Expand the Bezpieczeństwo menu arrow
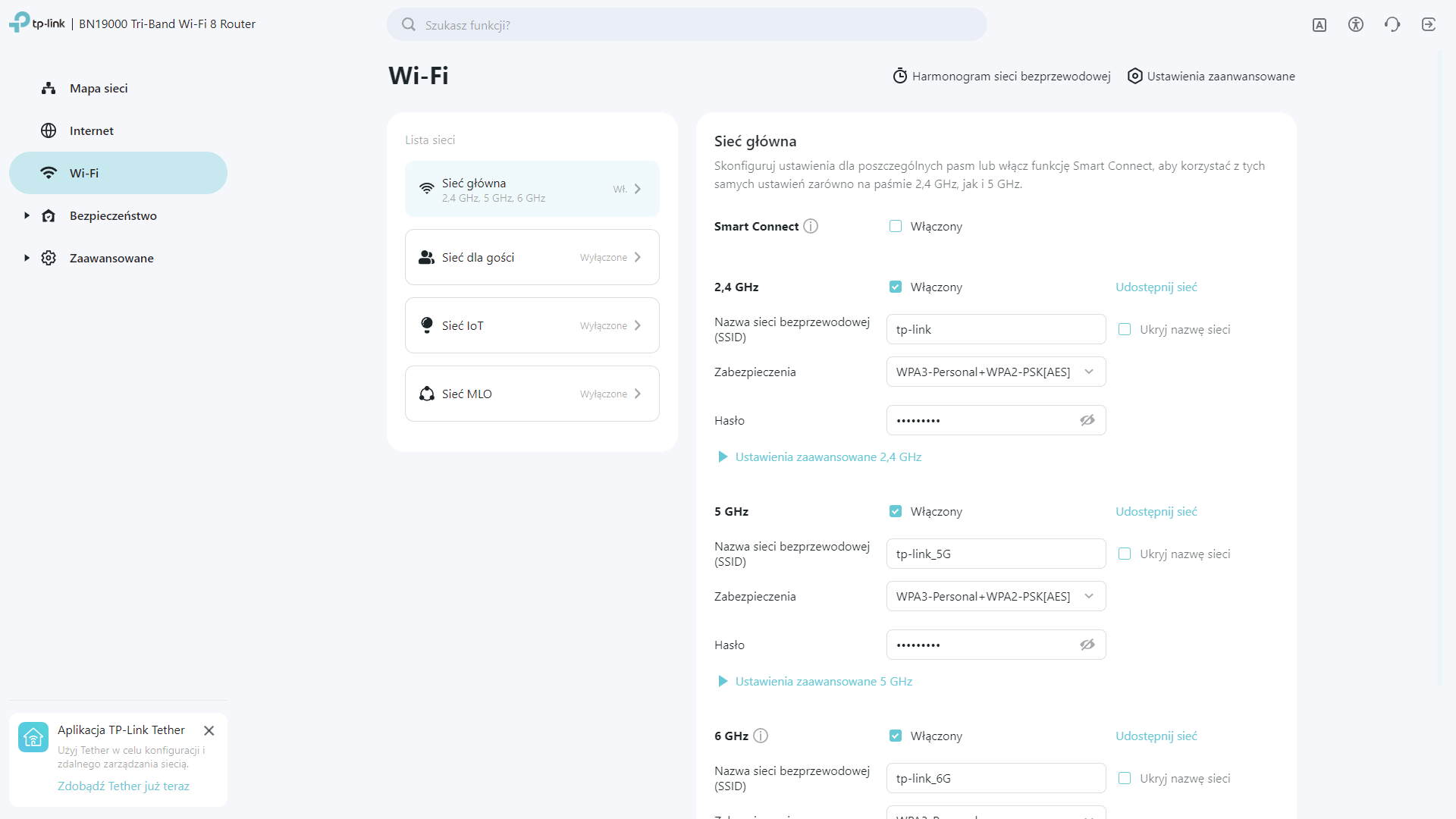The width and height of the screenshot is (1456, 819). 27,215
